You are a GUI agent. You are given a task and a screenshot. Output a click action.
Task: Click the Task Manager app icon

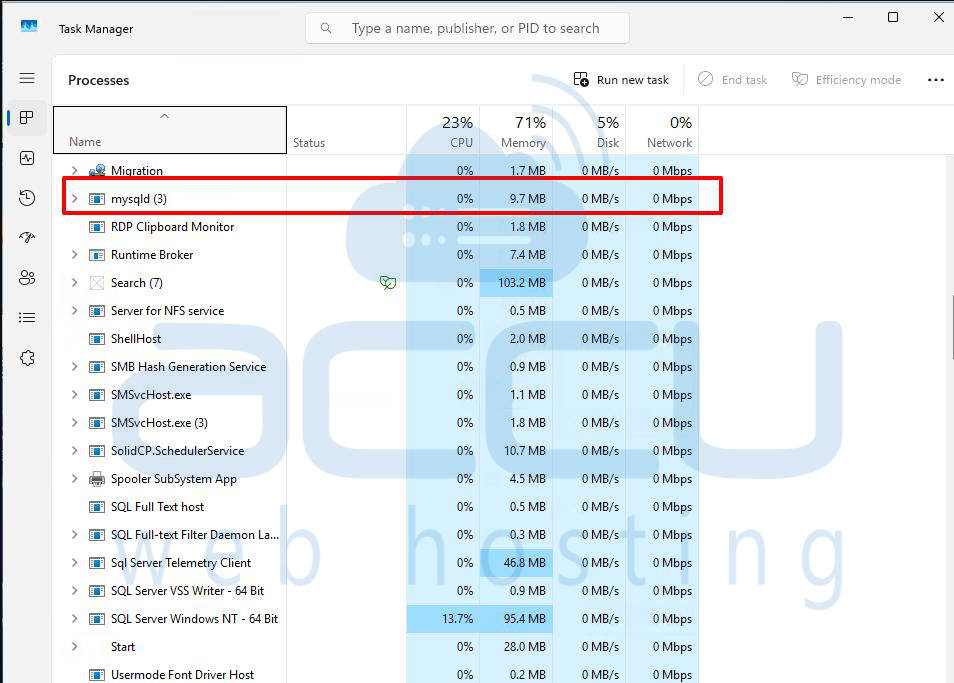pos(29,26)
